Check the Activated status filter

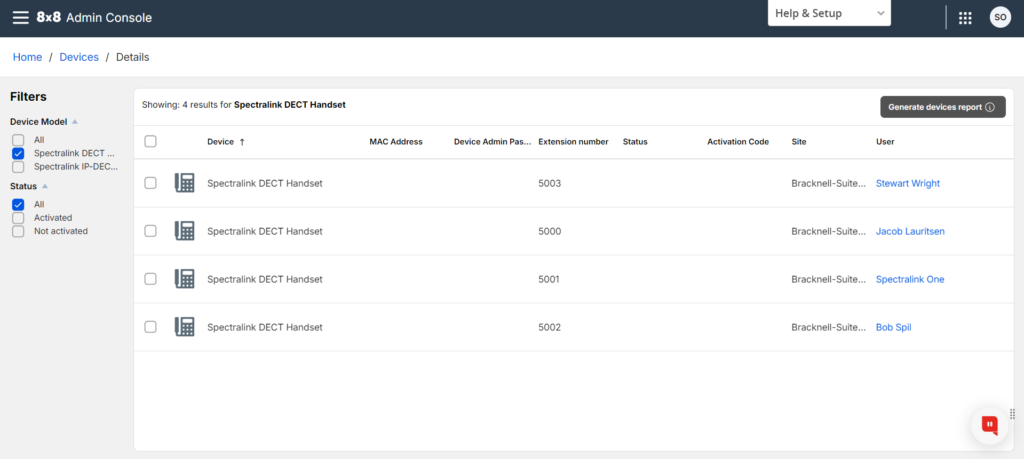(18, 217)
